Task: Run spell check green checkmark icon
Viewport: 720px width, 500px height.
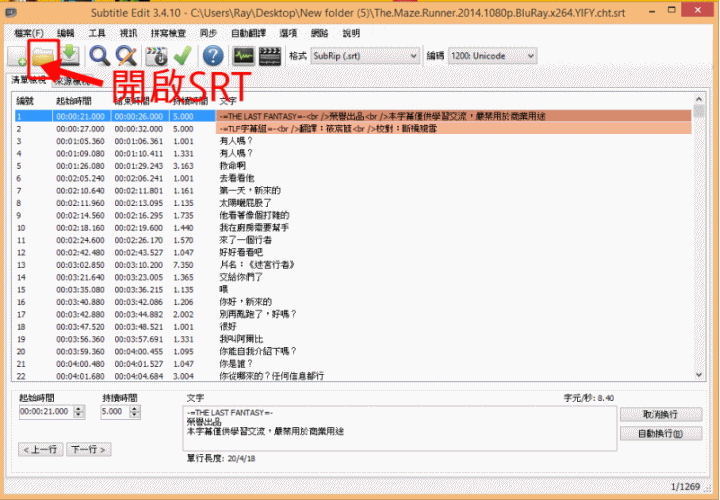Action: [x=182, y=56]
